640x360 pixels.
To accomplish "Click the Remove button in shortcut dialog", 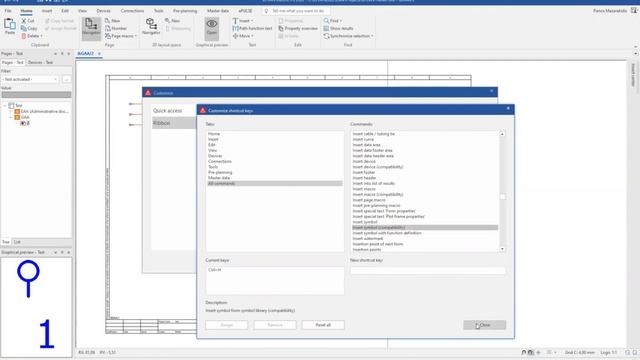I will click(275, 325).
